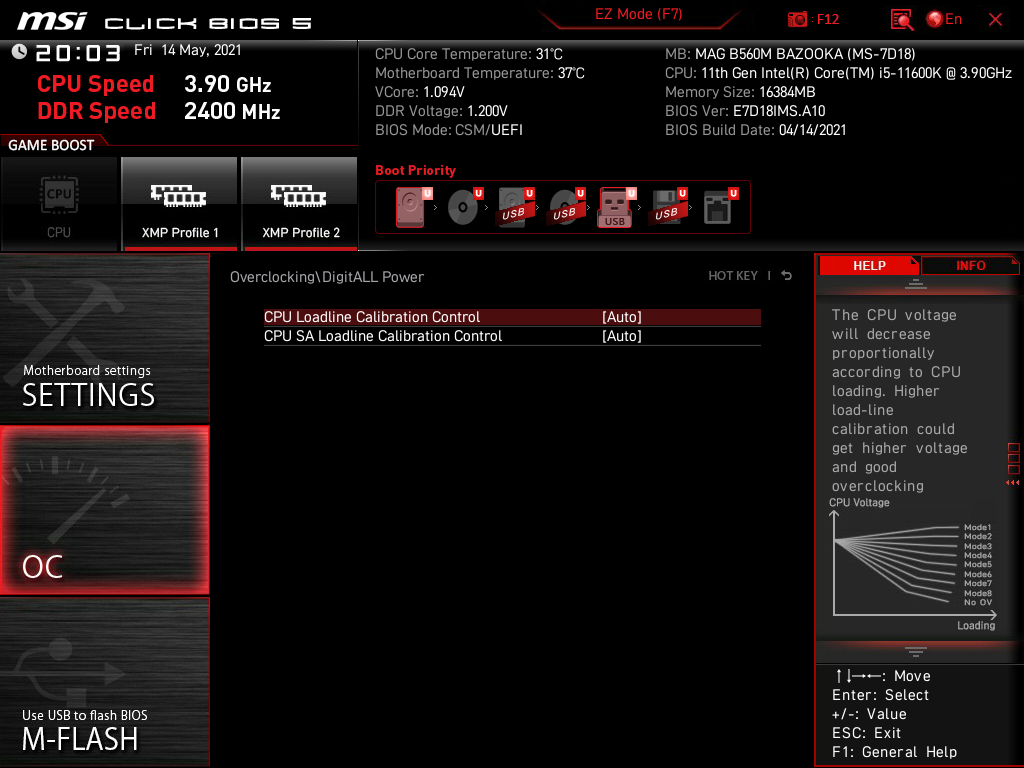The height and width of the screenshot is (768, 1024).
Task: Open the SETTINGS motherboard section
Action: click(104, 338)
